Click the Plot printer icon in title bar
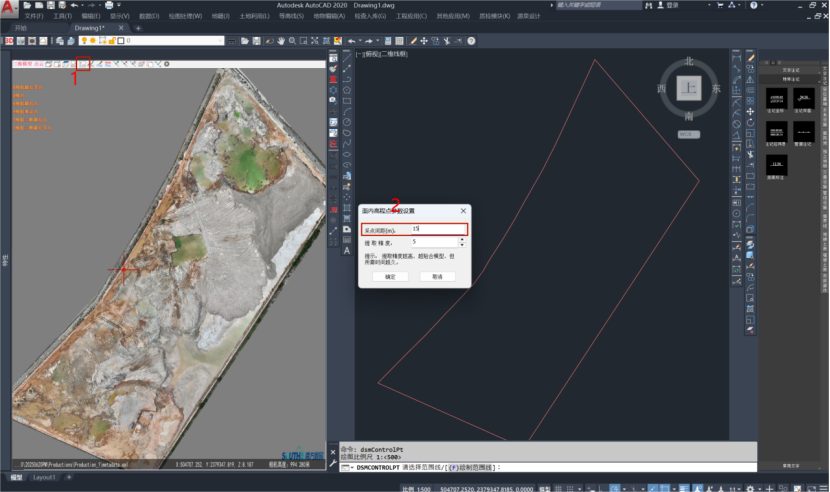 tap(109, 5)
